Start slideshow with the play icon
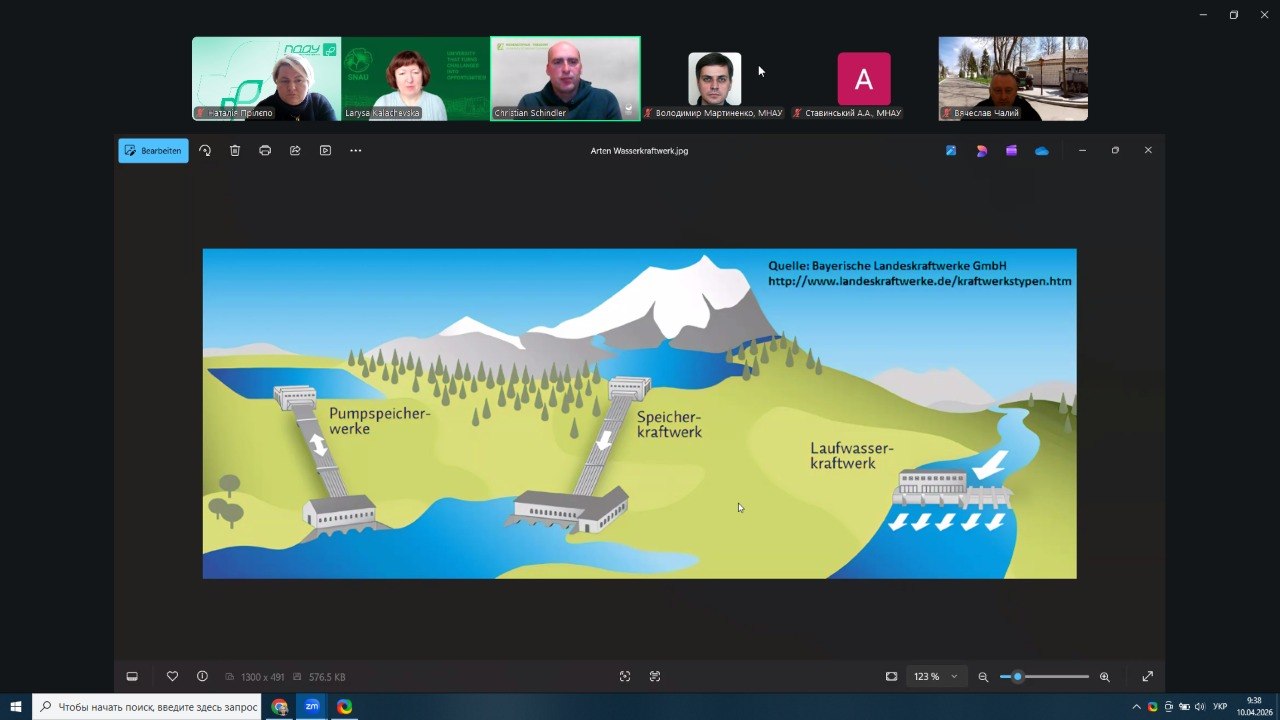This screenshot has width=1280, height=720. (325, 151)
